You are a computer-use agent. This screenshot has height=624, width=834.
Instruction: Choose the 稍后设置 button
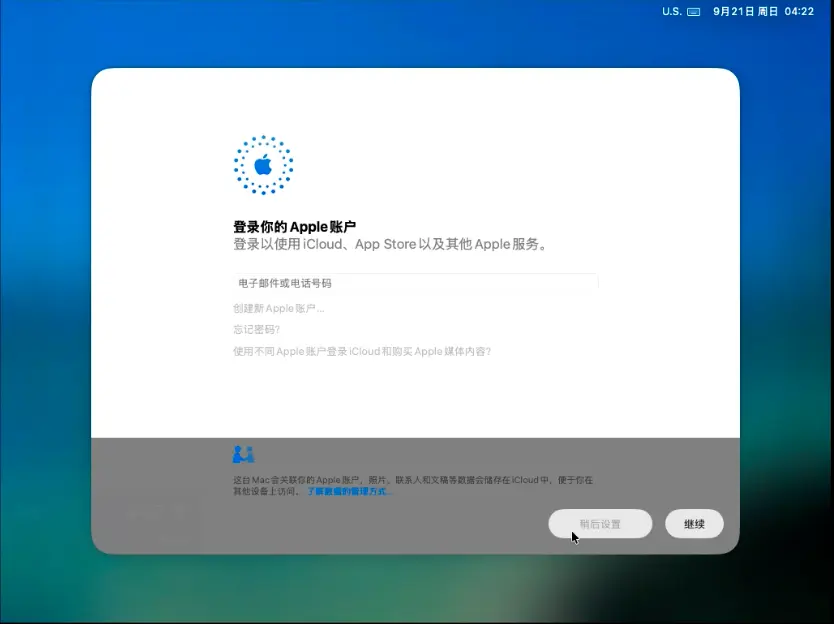click(600, 524)
